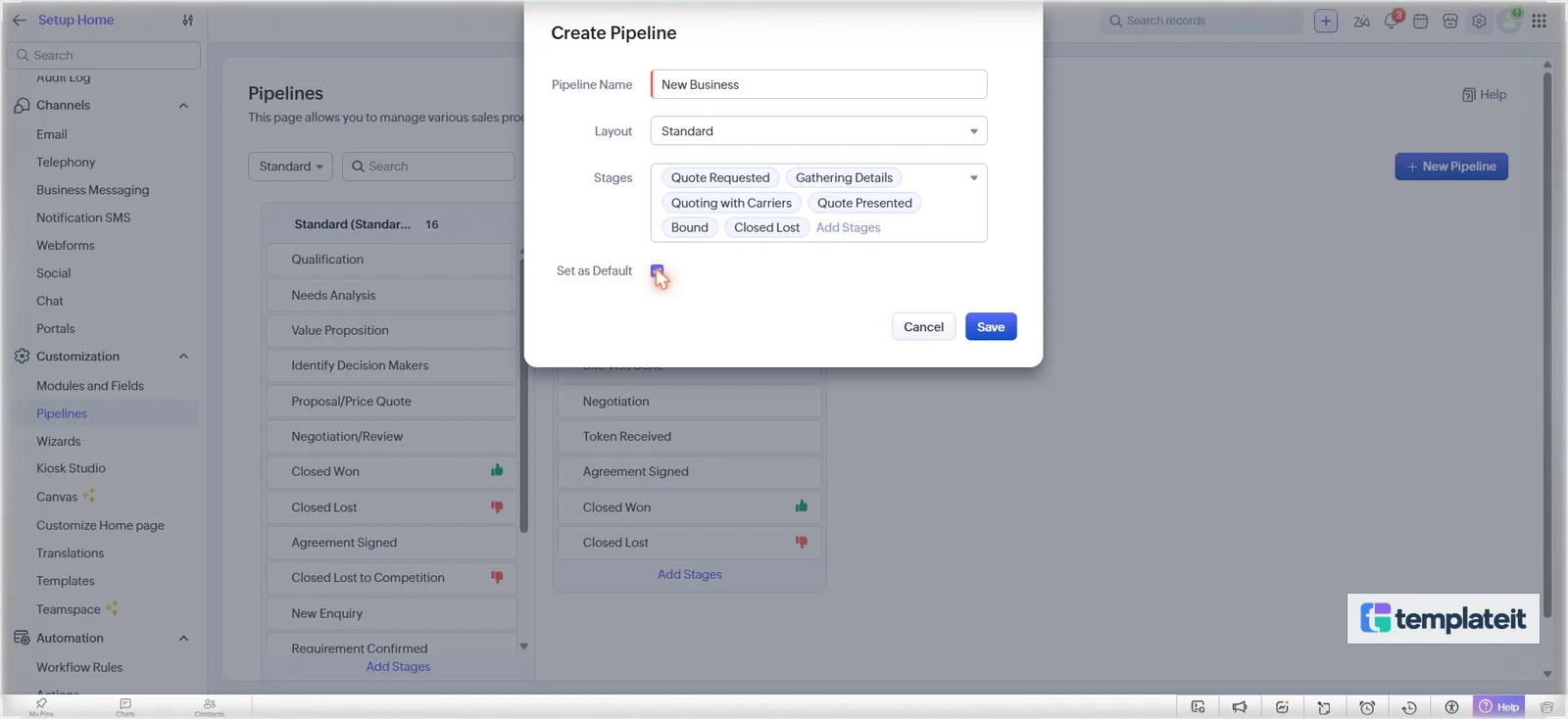
Task: Click the purple Help button in bottom bar
Action: tap(1499, 707)
